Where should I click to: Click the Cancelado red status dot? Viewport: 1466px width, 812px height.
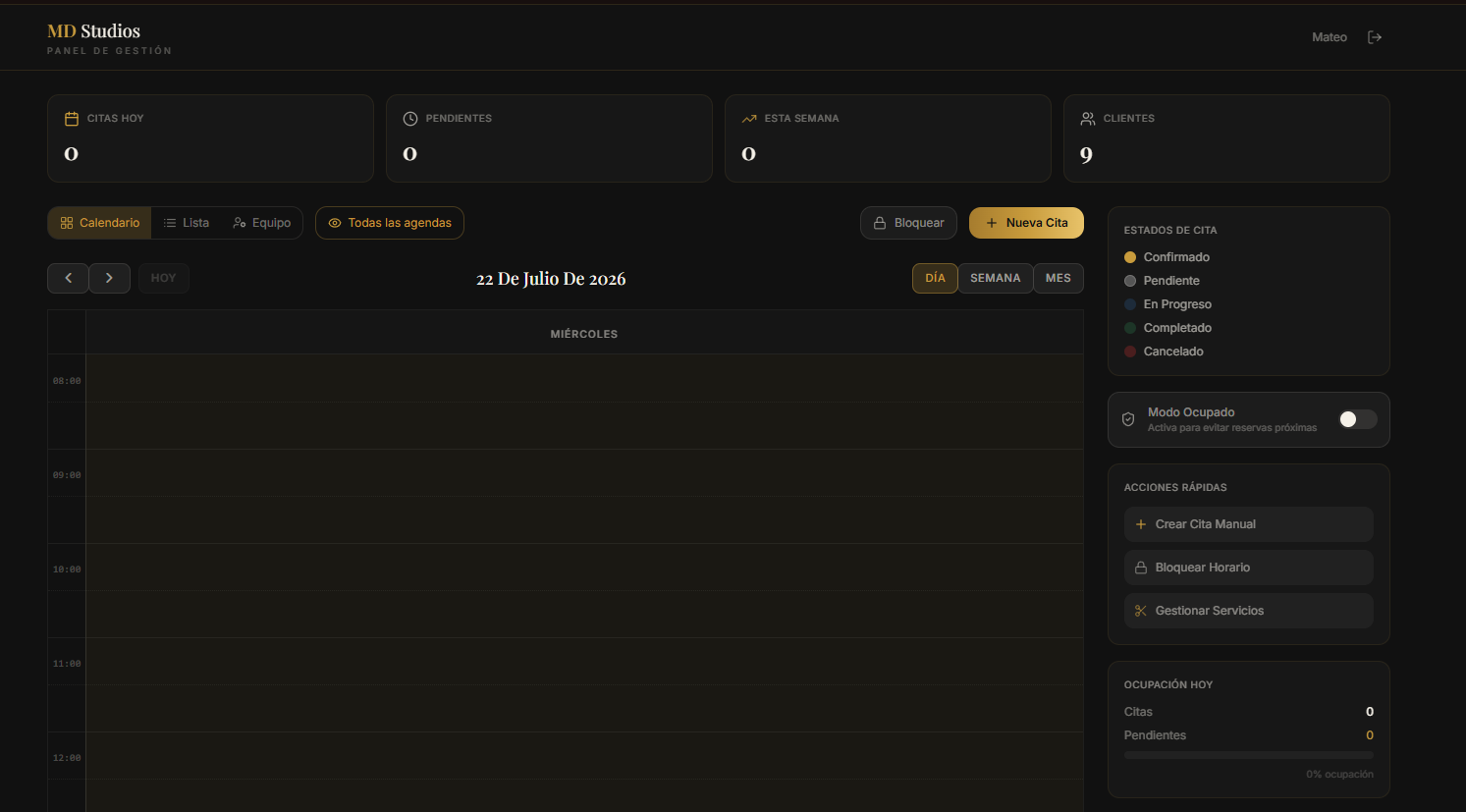[1130, 352]
